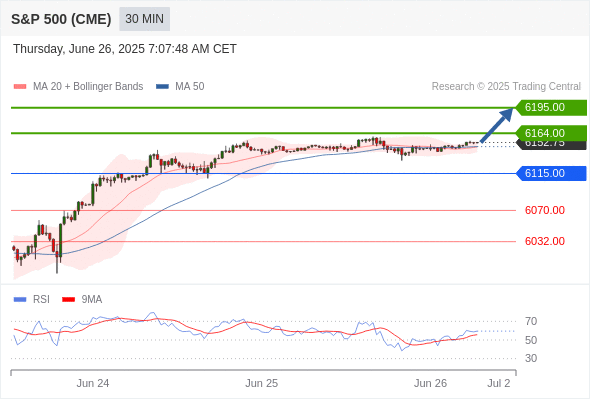Viewport: 590px width, 400px height.
Task: Click the 6195.00 green resistance label
Action: [551, 108]
